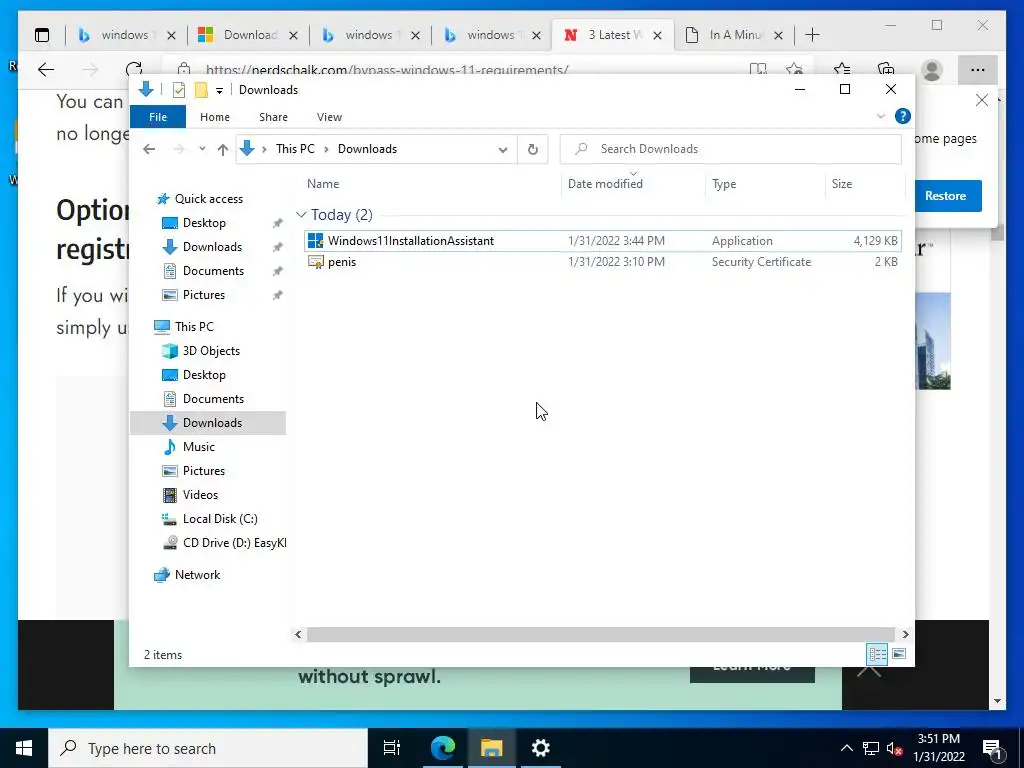The image size is (1024, 768).
Task: Collapse the Today (2) group
Action: point(301,215)
